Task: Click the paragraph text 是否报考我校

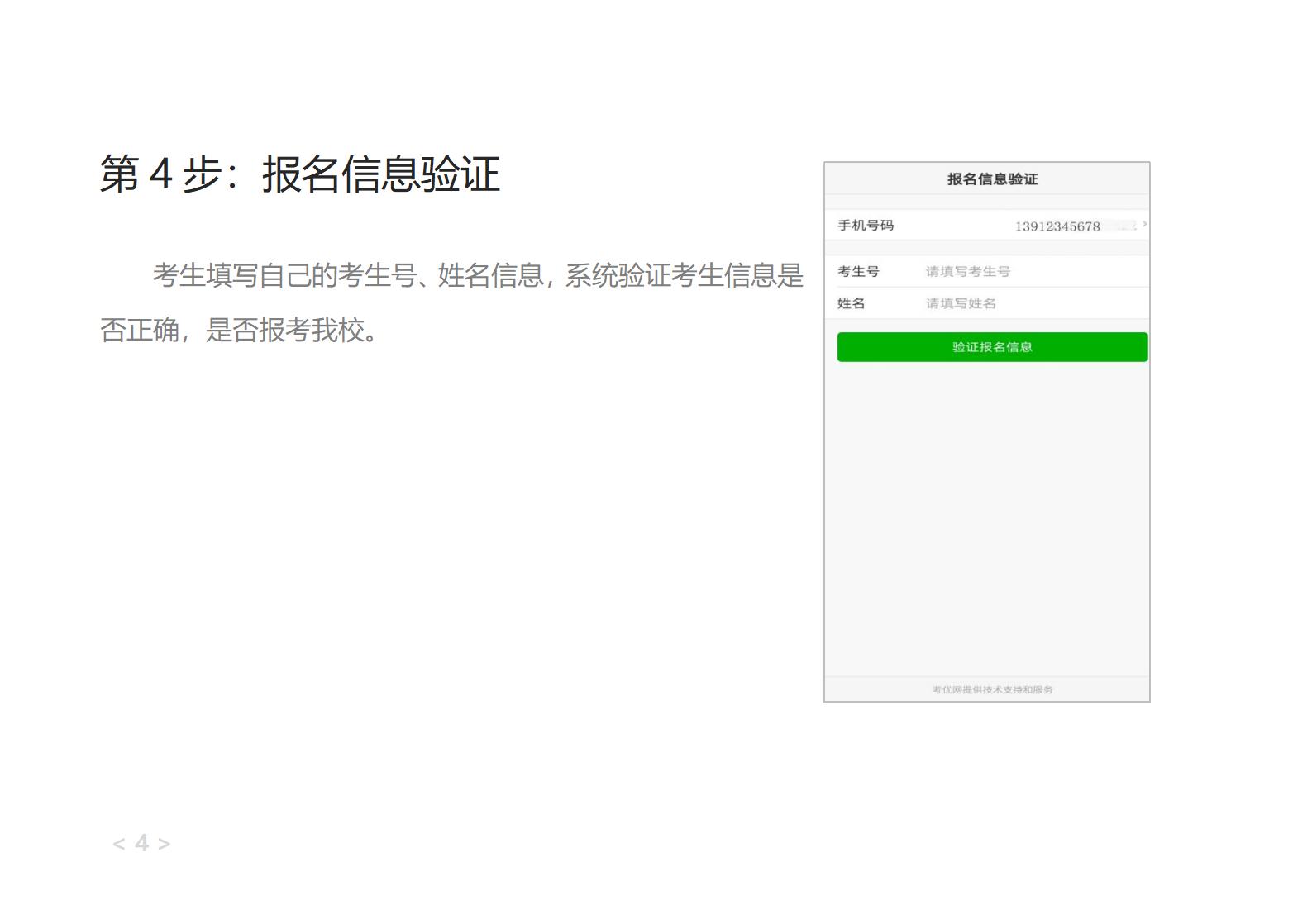Action: pyautogui.click(x=285, y=330)
